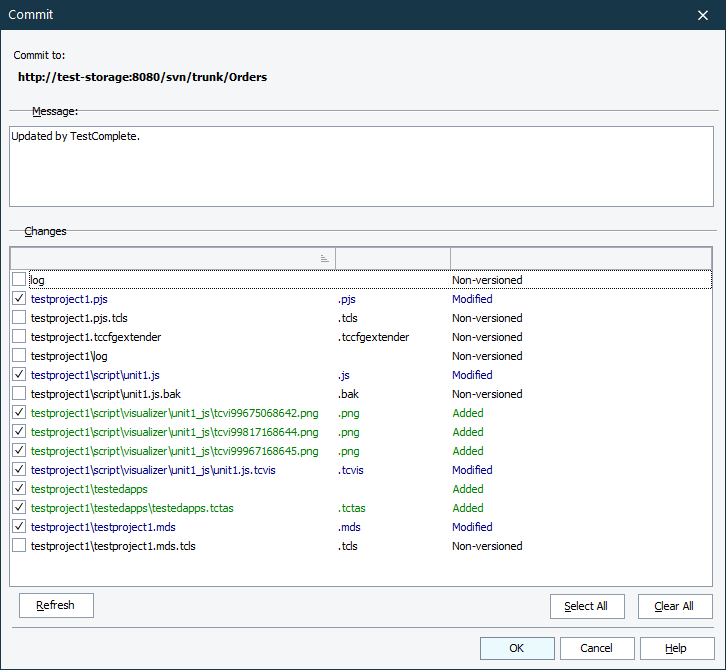Click the sort indicator in first column header
The image size is (726, 670).
324,258
